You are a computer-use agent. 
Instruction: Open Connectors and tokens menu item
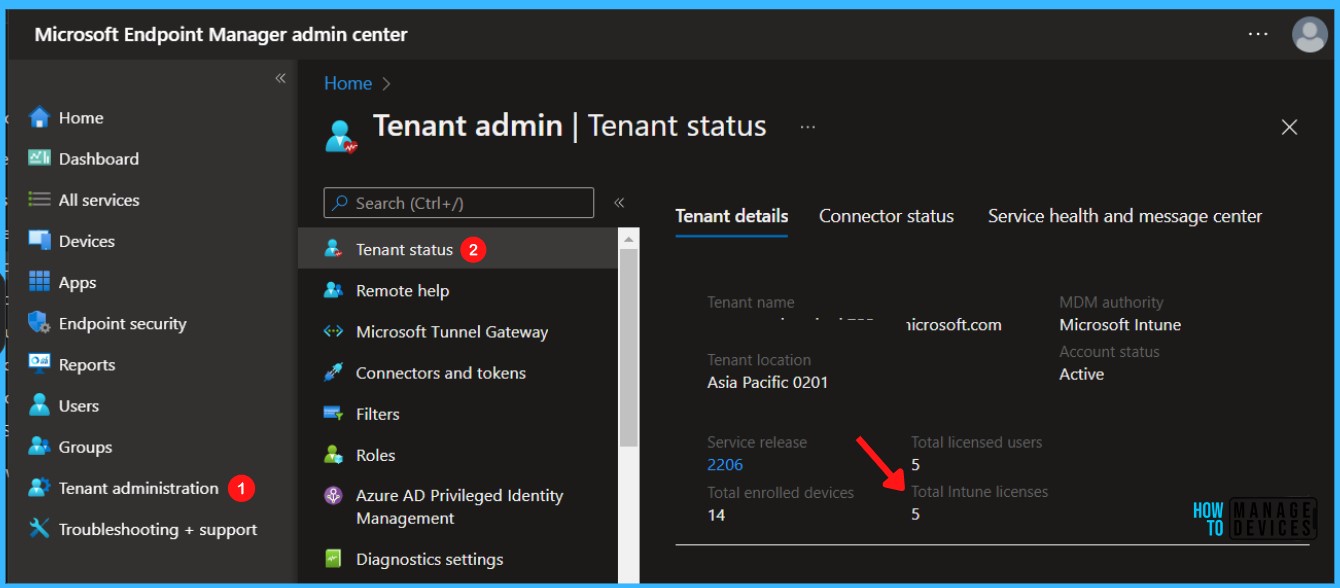[458, 372]
